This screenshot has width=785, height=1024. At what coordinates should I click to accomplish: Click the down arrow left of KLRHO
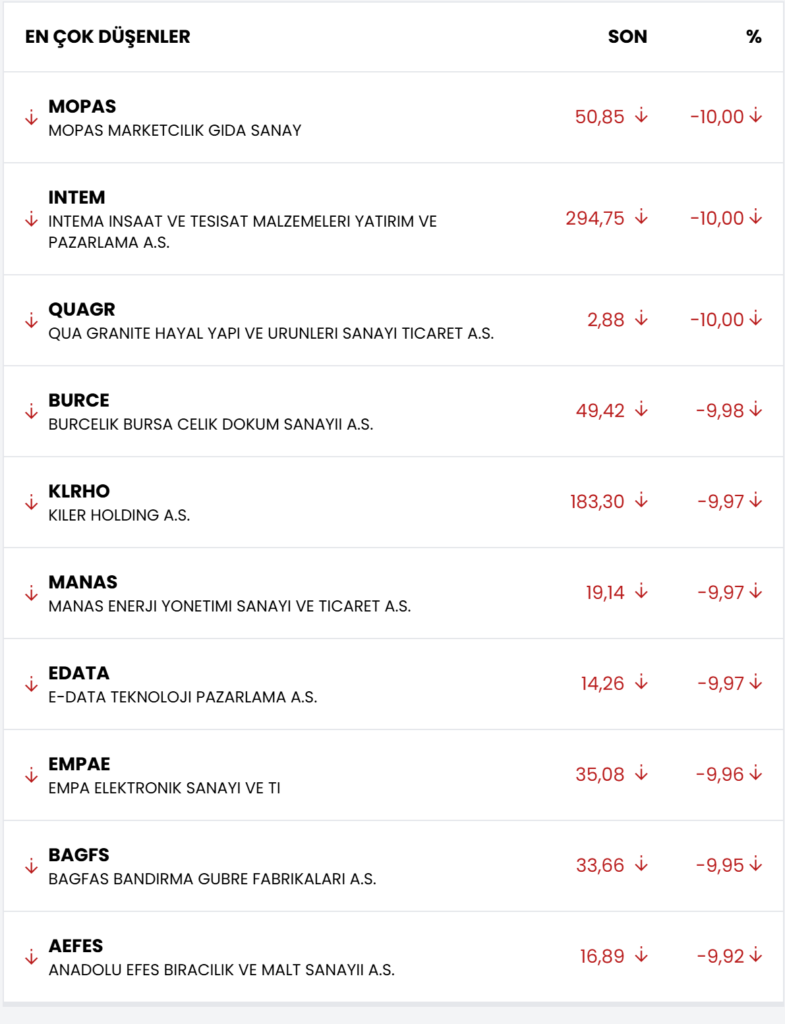click(x=31, y=502)
